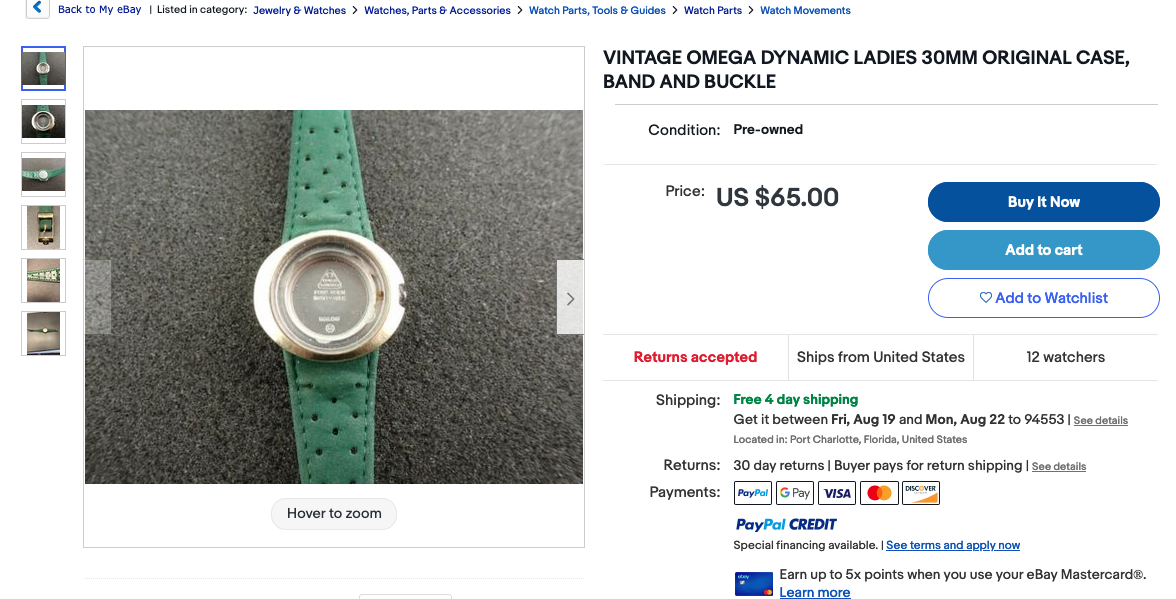Click the eBay Mastercard card icon
The height and width of the screenshot is (599, 1176).
[x=754, y=583]
